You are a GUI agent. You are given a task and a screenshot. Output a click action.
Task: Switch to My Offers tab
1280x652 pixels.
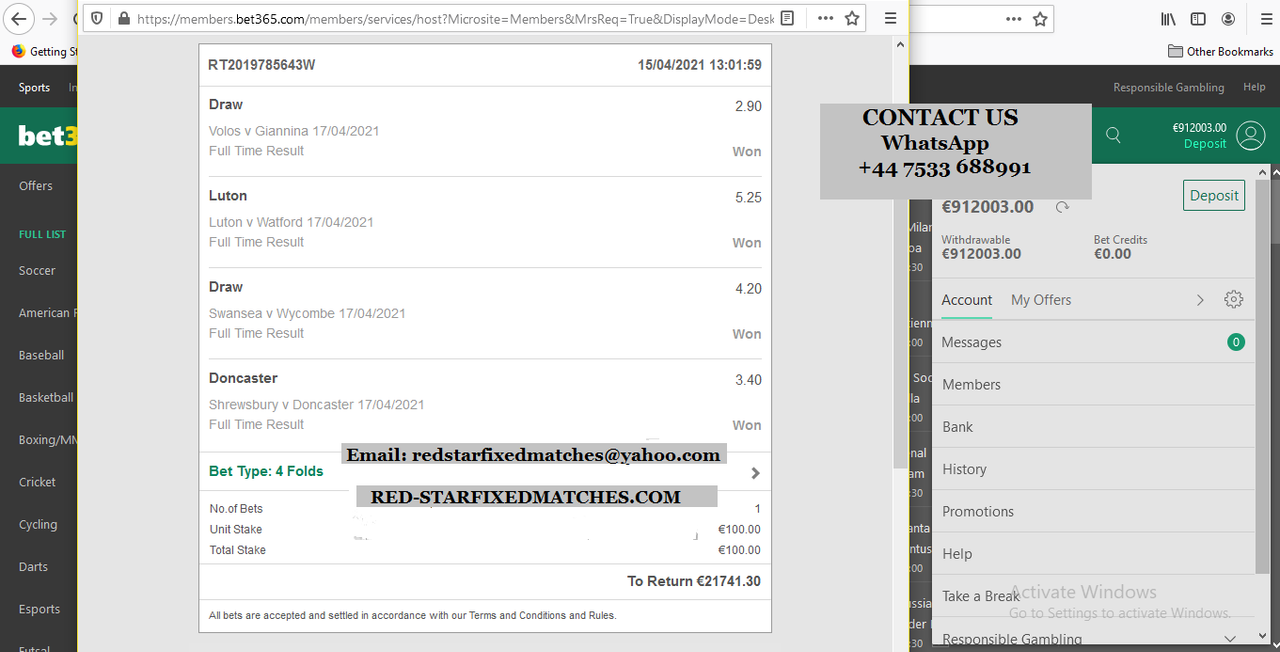(x=1041, y=300)
